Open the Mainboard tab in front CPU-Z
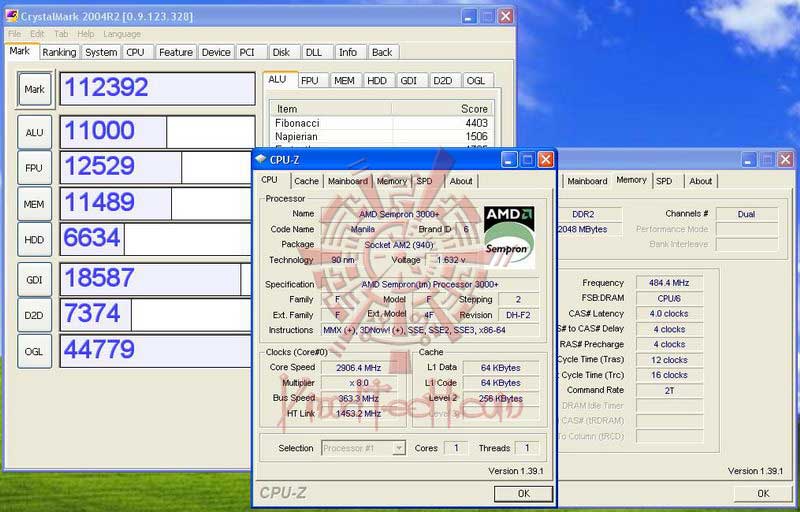 point(347,181)
